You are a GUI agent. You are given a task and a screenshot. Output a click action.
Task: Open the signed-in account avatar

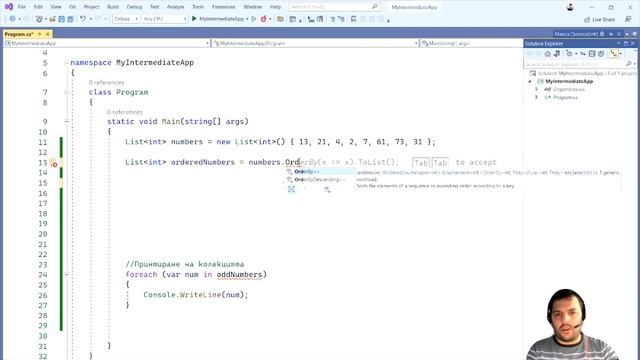570,7
